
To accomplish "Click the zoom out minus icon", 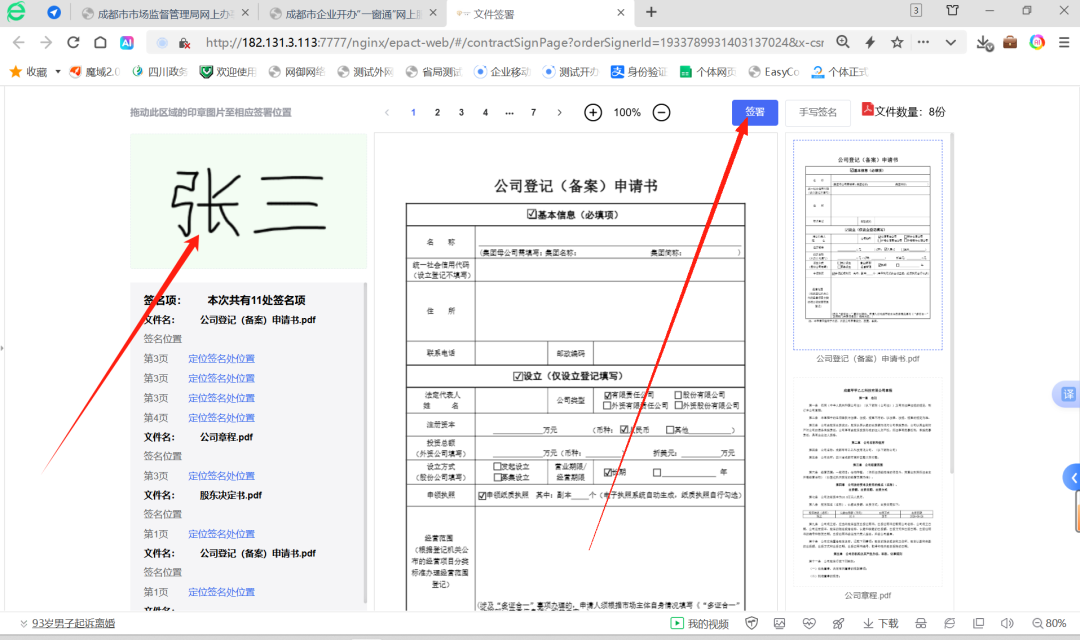I will tap(661, 112).
